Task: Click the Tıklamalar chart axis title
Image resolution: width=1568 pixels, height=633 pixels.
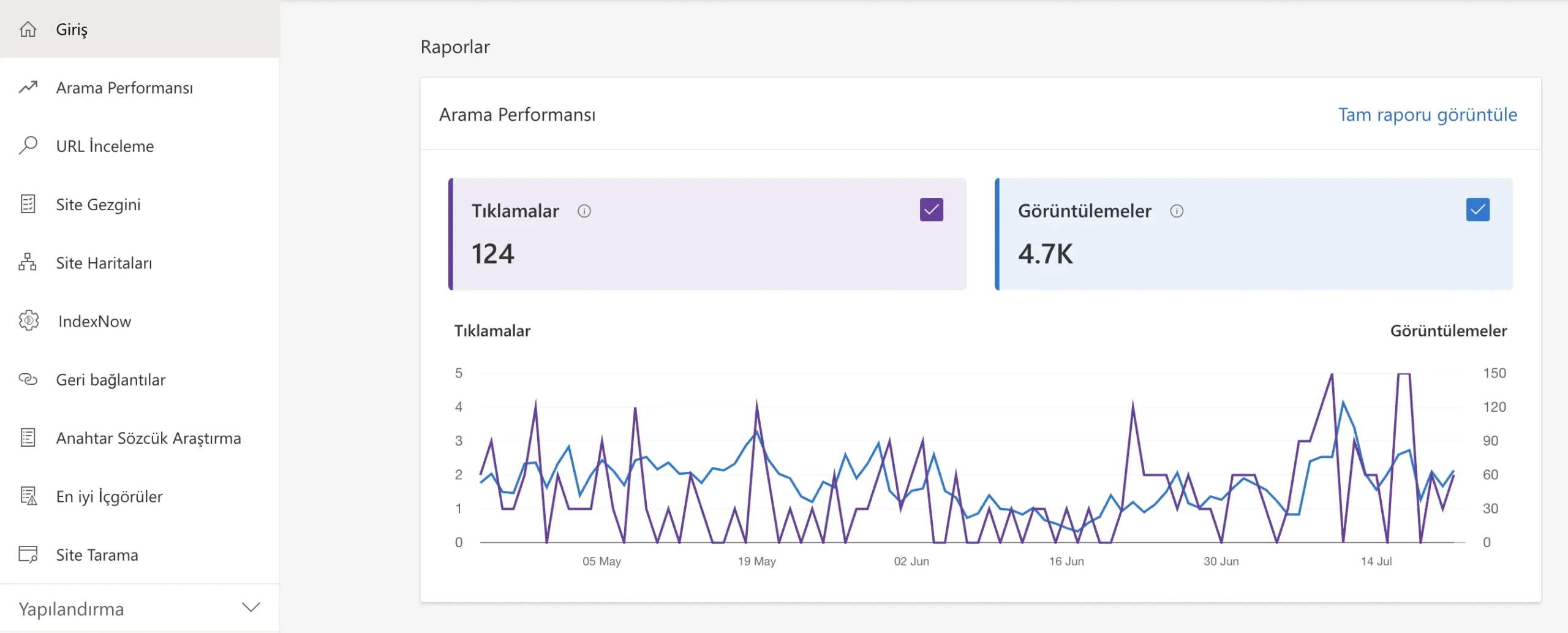Action: [492, 331]
